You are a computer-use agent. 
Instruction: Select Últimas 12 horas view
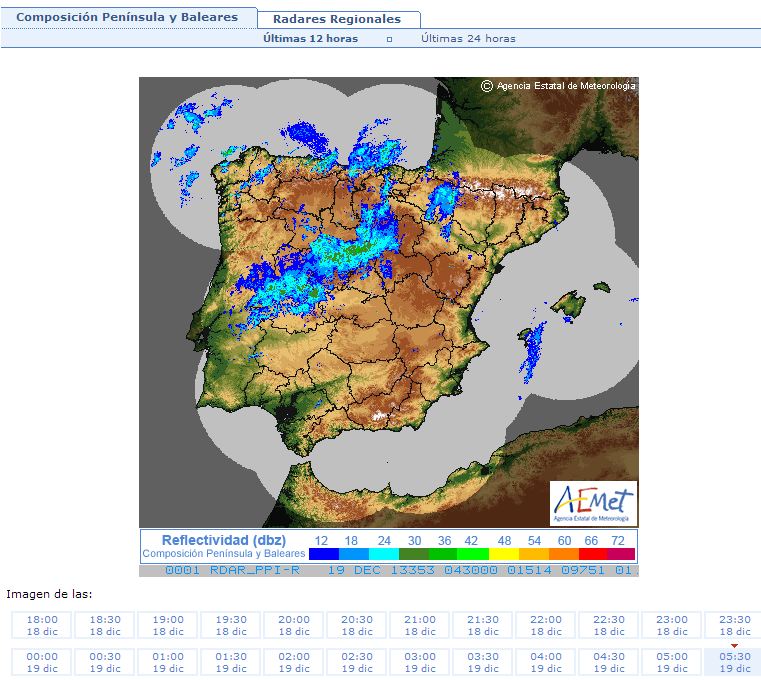310,38
